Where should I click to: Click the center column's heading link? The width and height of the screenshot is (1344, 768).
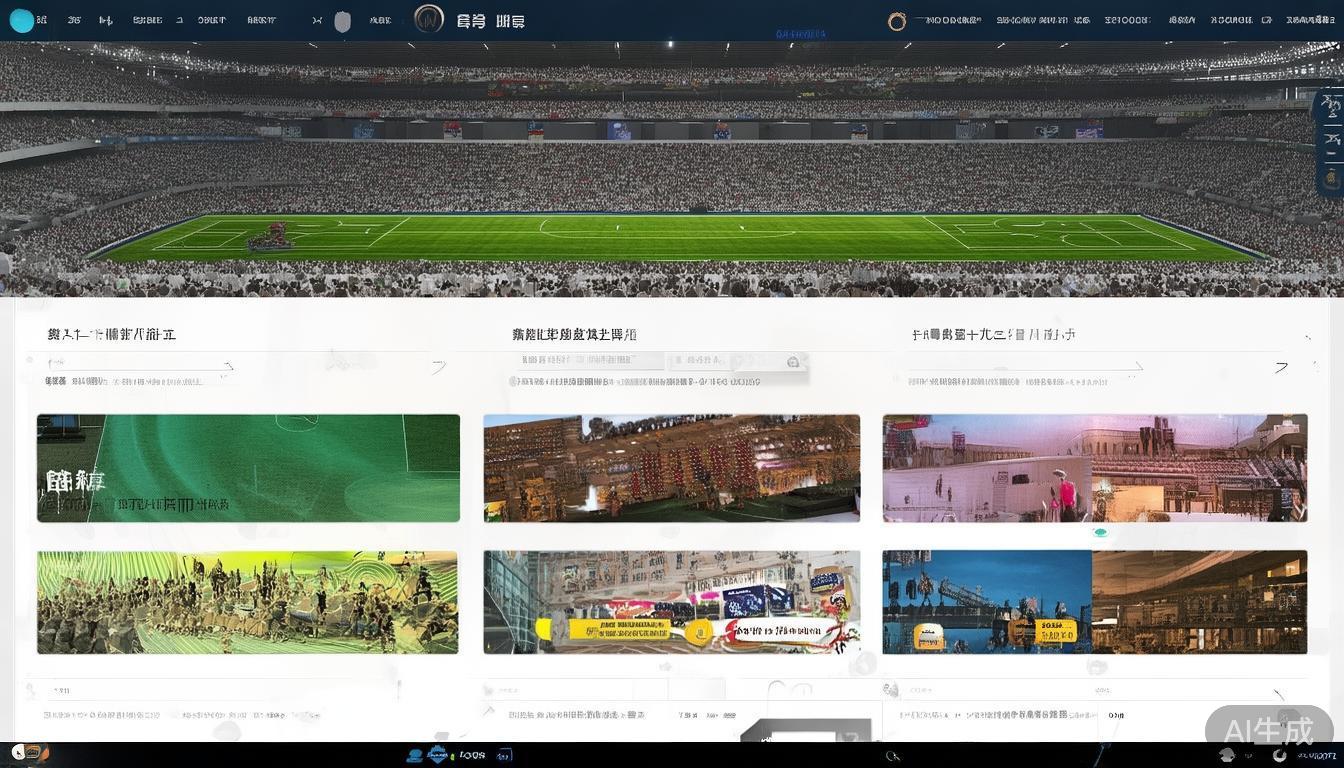click(x=574, y=335)
